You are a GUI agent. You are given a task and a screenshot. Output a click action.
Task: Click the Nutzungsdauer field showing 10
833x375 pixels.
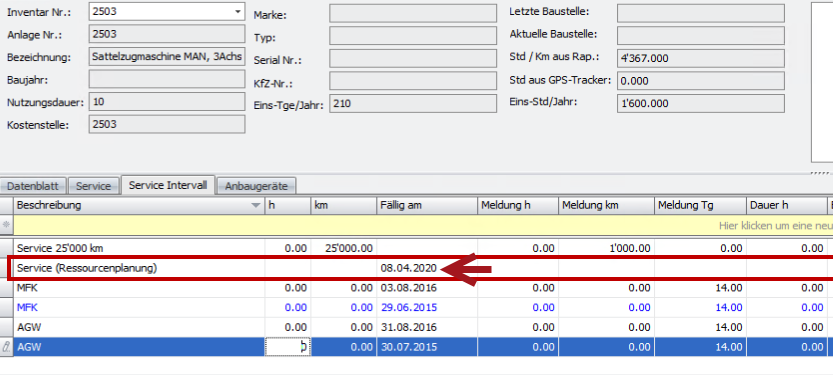click(x=167, y=102)
